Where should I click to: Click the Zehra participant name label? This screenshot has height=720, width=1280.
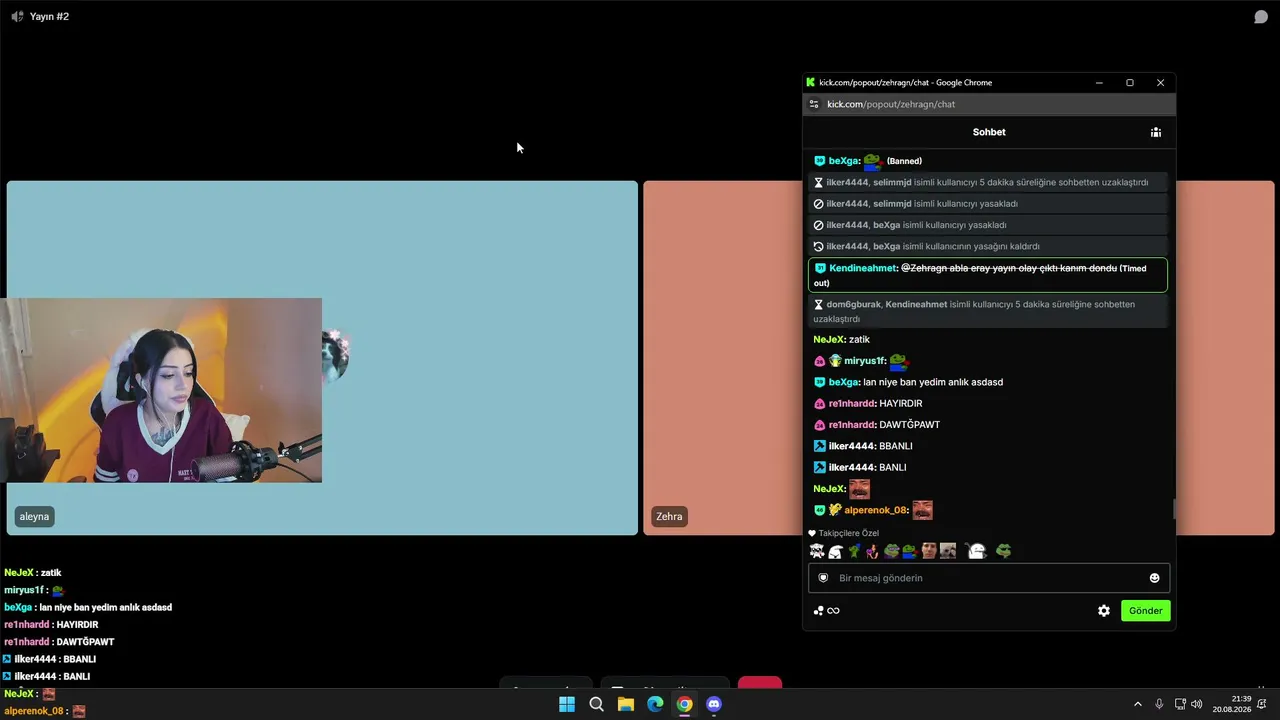(x=669, y=517)
